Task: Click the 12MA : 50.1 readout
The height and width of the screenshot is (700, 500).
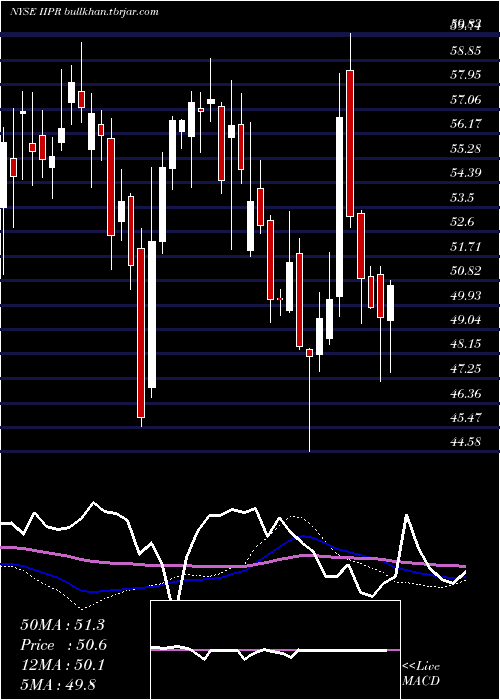Action: click(62, 665)
